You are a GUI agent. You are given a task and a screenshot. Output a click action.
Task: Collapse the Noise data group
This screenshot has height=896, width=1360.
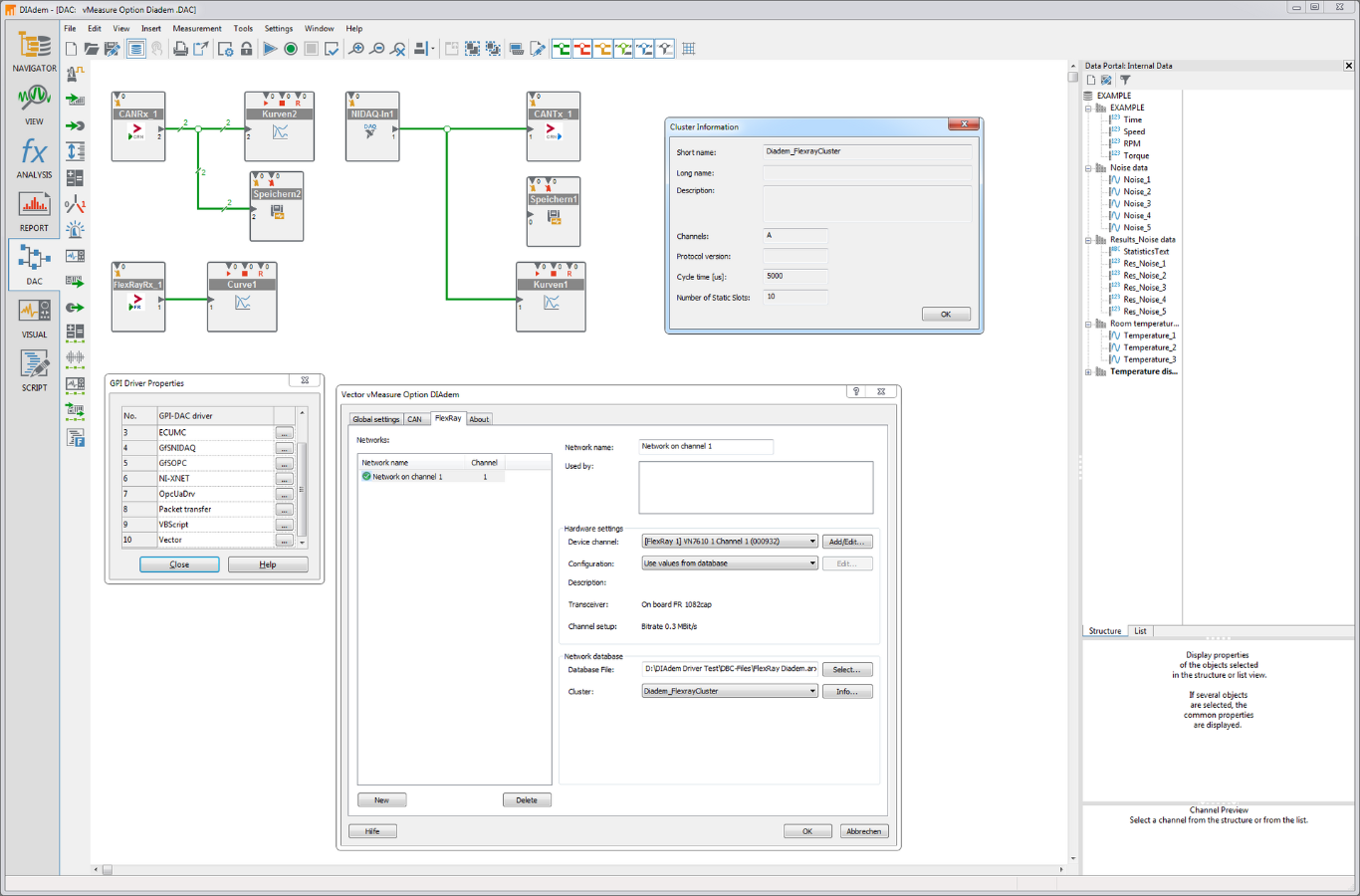pos(1088,168)
